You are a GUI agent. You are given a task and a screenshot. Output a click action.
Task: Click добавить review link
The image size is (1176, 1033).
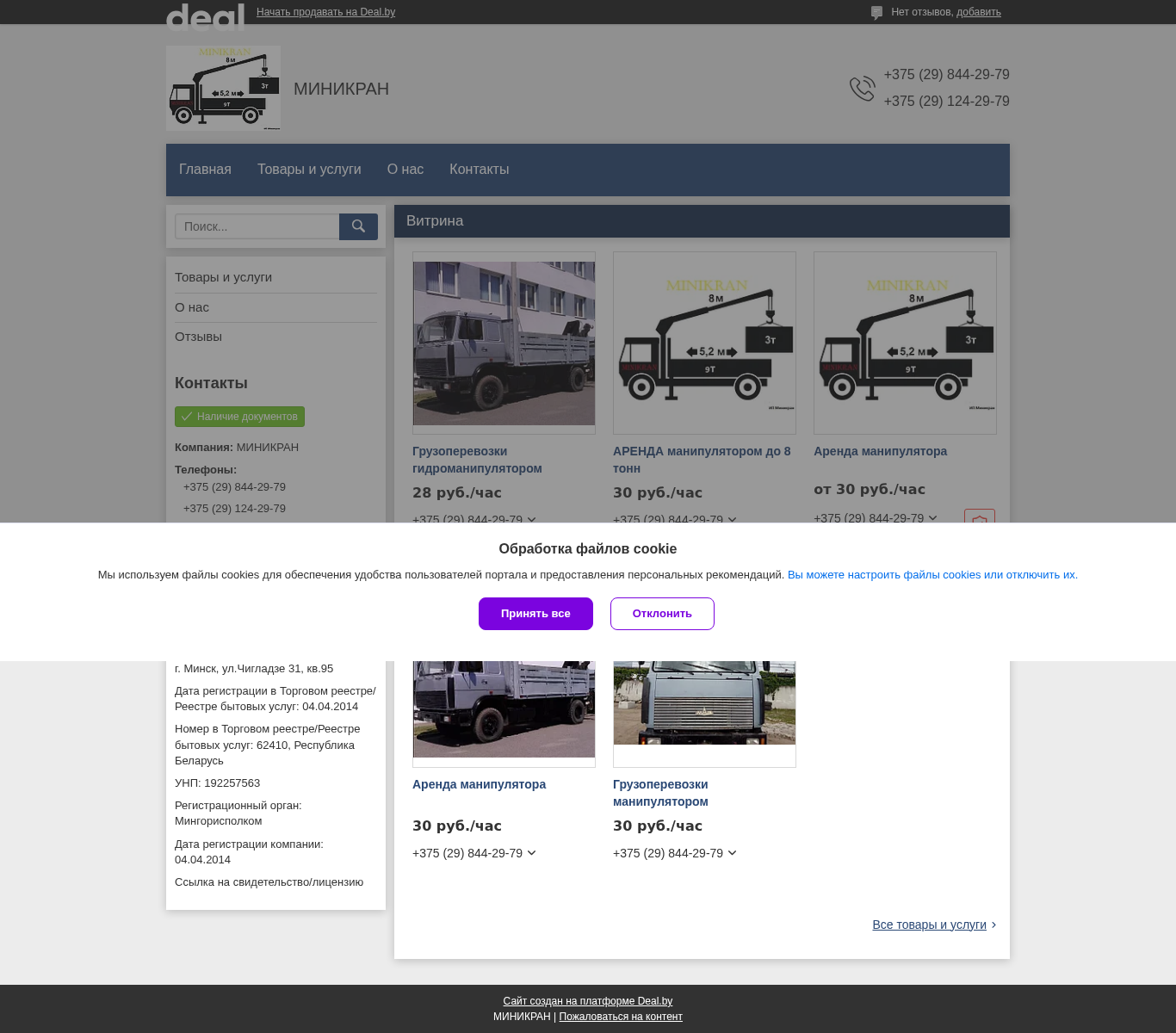pos(979,12)
